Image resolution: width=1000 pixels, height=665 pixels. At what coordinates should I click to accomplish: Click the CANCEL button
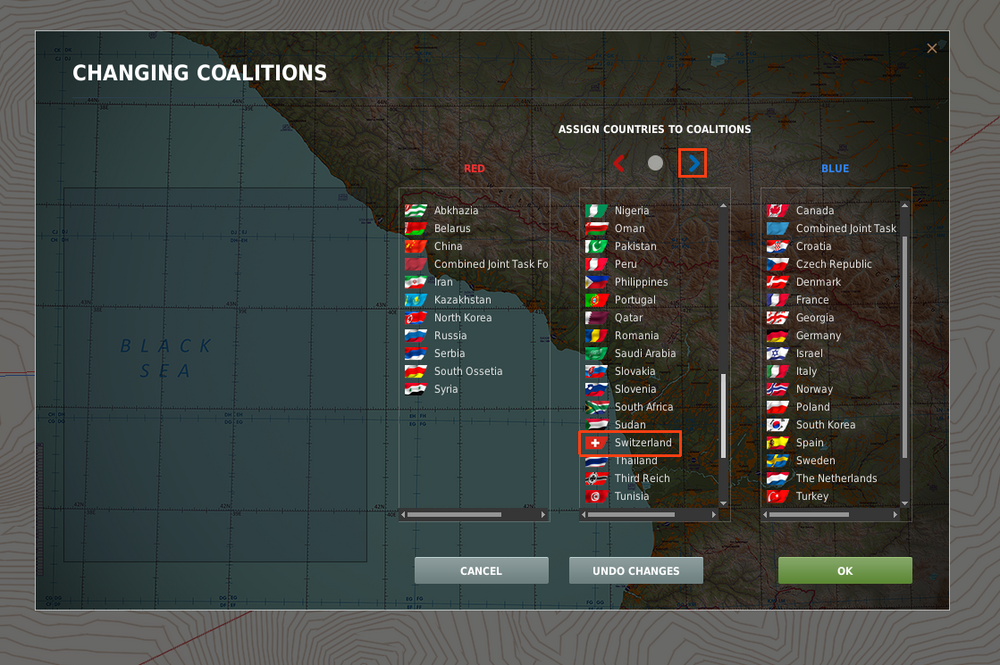pyautogui.click(x=481, y=571)
